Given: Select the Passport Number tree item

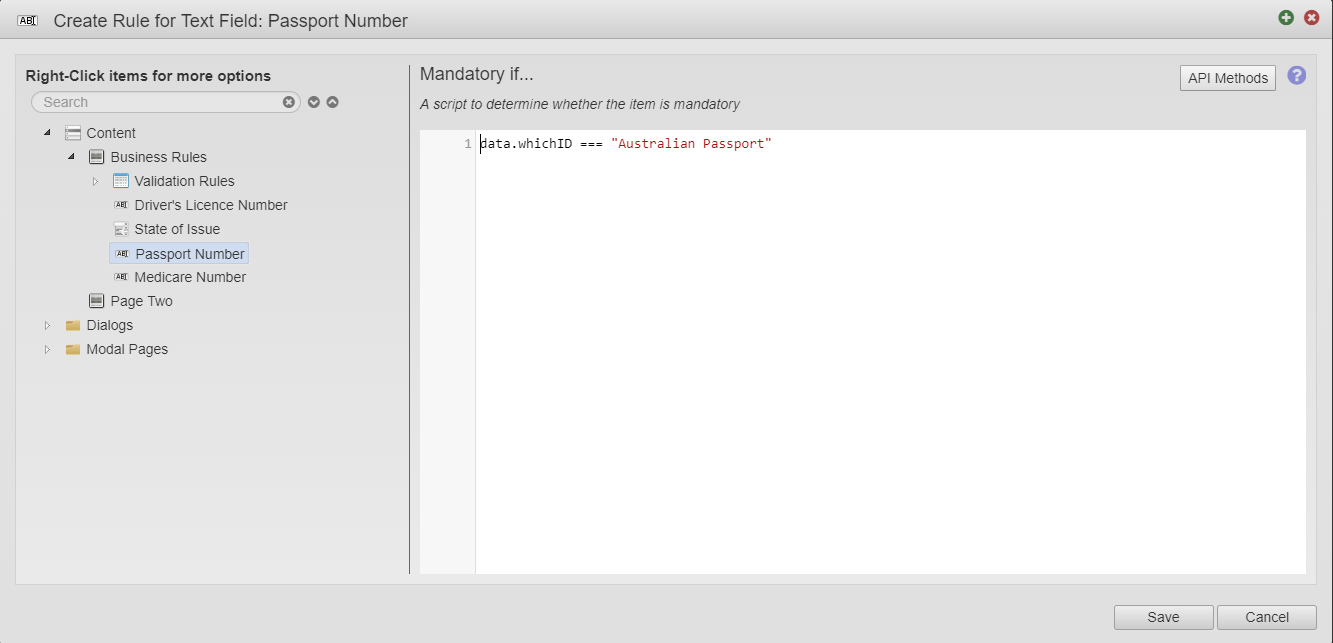Looking at the screenshot, I should [x=190, y=254].
